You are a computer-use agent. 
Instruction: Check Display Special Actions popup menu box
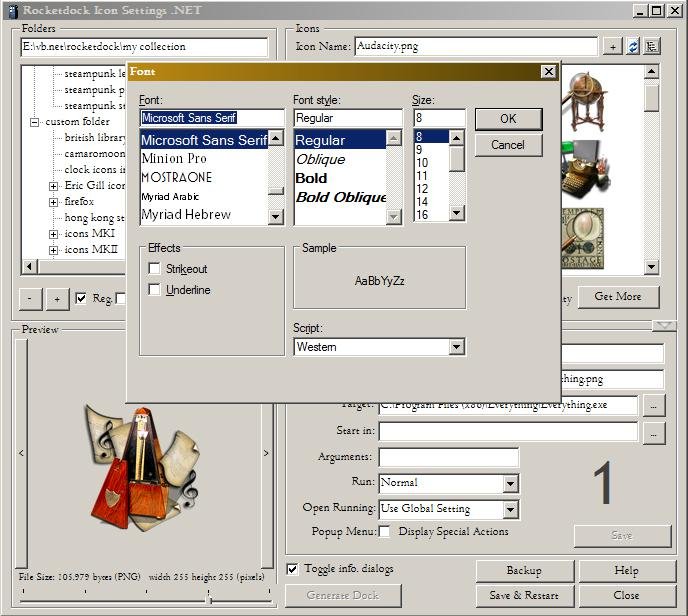tap(384, 531)
